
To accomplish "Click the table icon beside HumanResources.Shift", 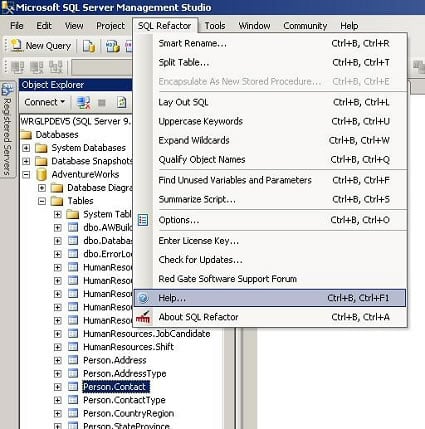I will (x=73, y=347).
